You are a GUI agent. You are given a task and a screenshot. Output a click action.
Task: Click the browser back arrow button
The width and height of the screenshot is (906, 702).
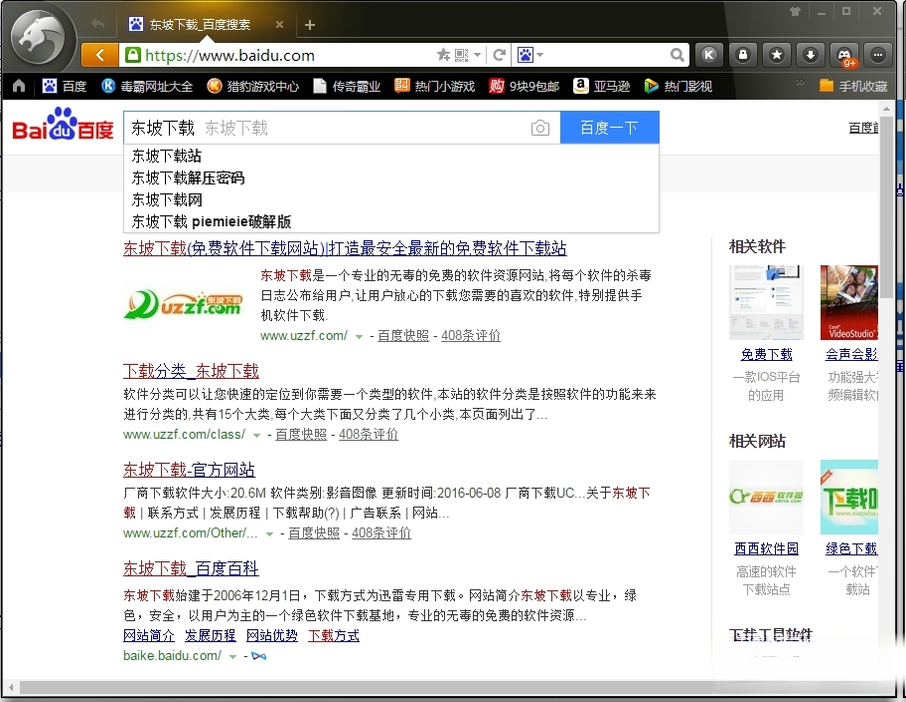99,55
